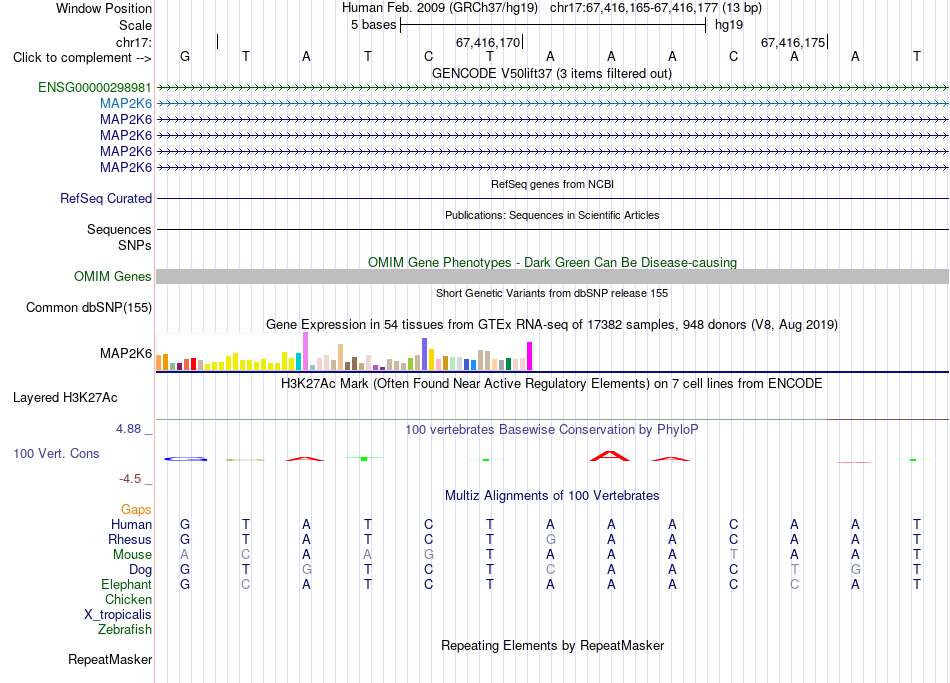This screenshot has width=950, height=683.
Task: Click the 67,416,175 ruler position
Action: click(793, 42)
